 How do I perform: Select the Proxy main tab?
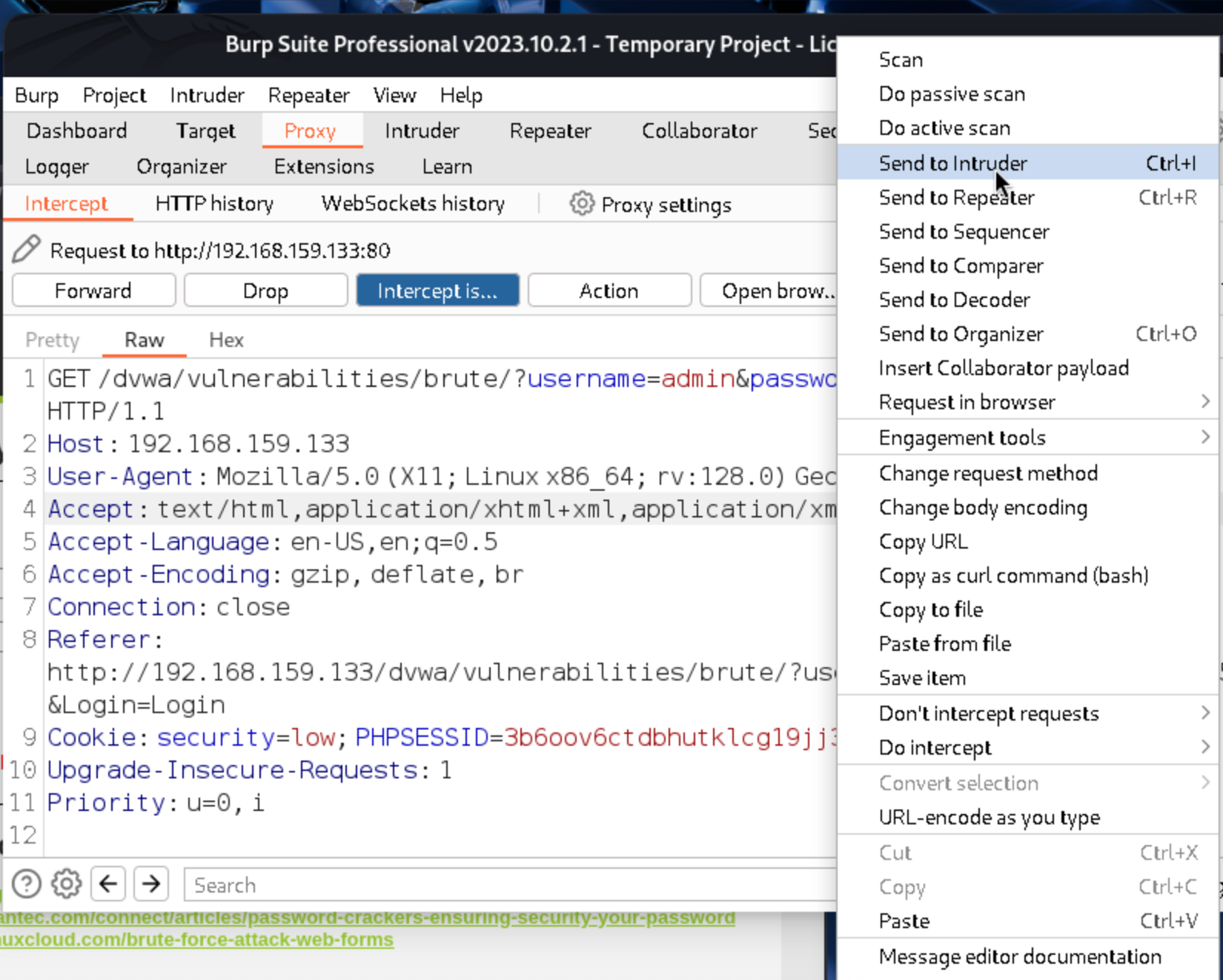coord(311,131)
